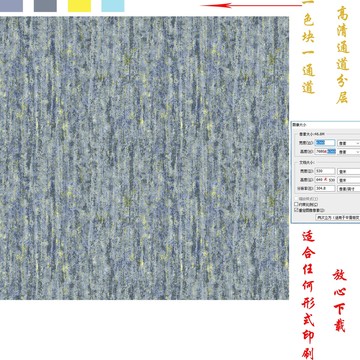Click the document width field showing 530
360x360 pixels.
325,171
